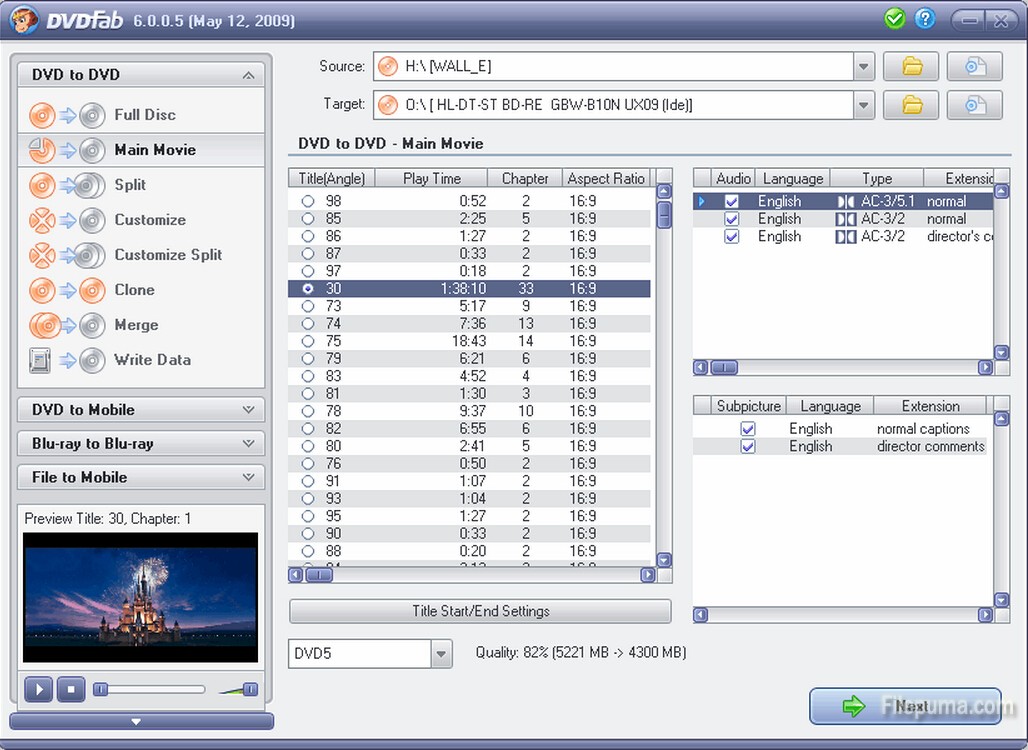This screenshot has height=750, width=1028.
Task: Stop the preview playback
Action: pyautogui.click(x=70, y=689)
